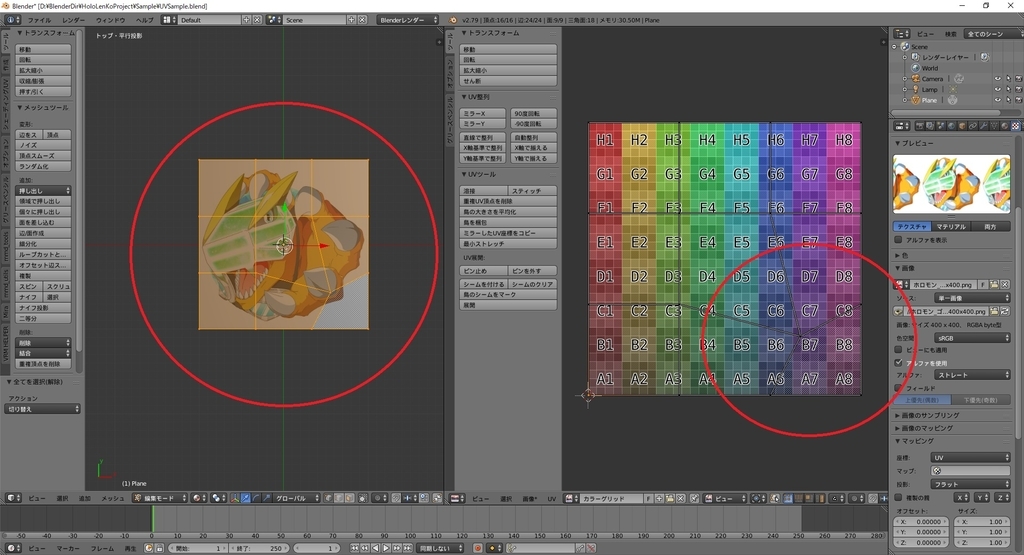Image resolution: width=1024 pixels, height=555 pixels.
Task: Click the pin image icon in UV header
Action: point(694,498)
